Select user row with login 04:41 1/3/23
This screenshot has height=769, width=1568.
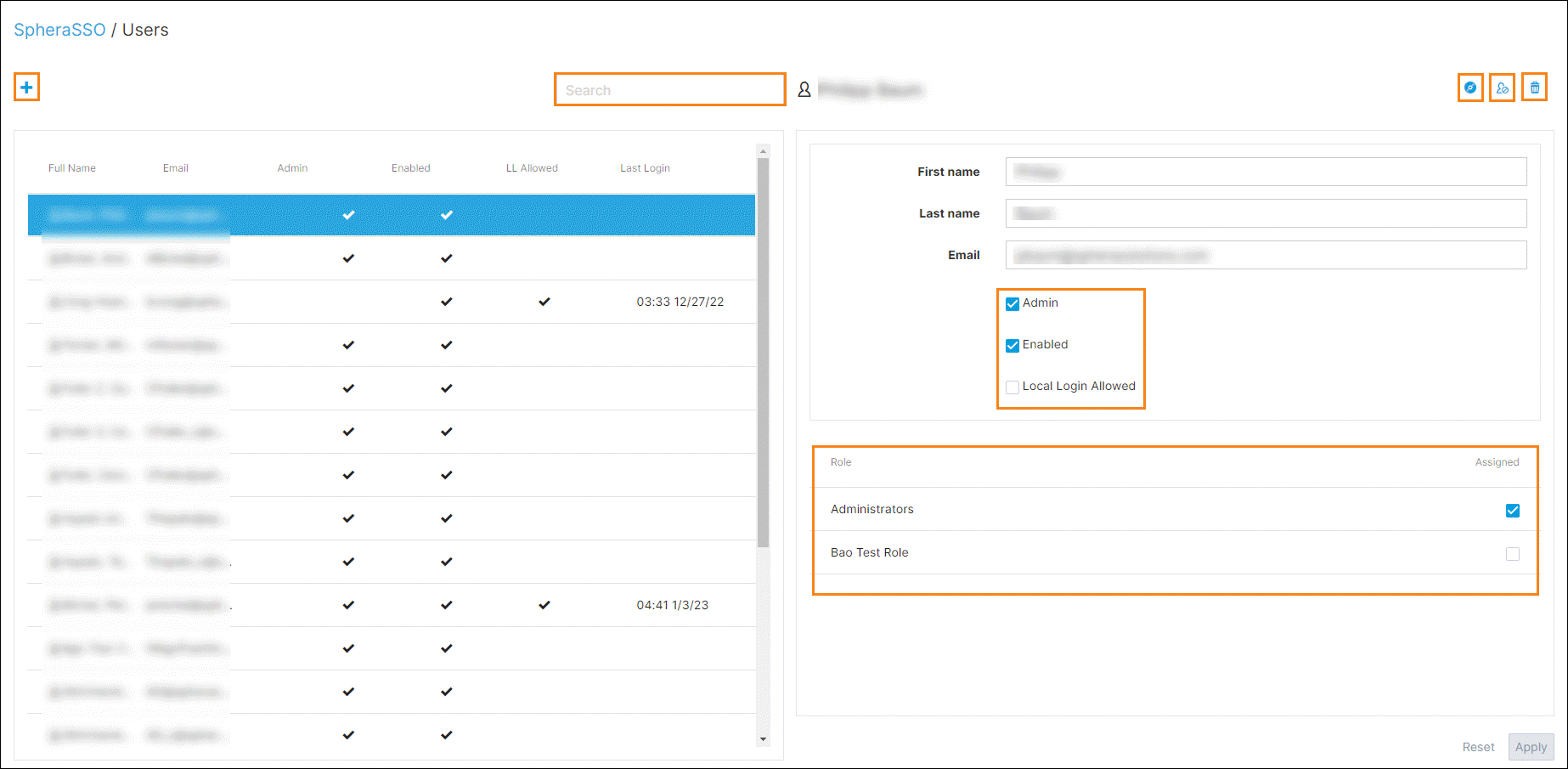[x=391, y=605]
